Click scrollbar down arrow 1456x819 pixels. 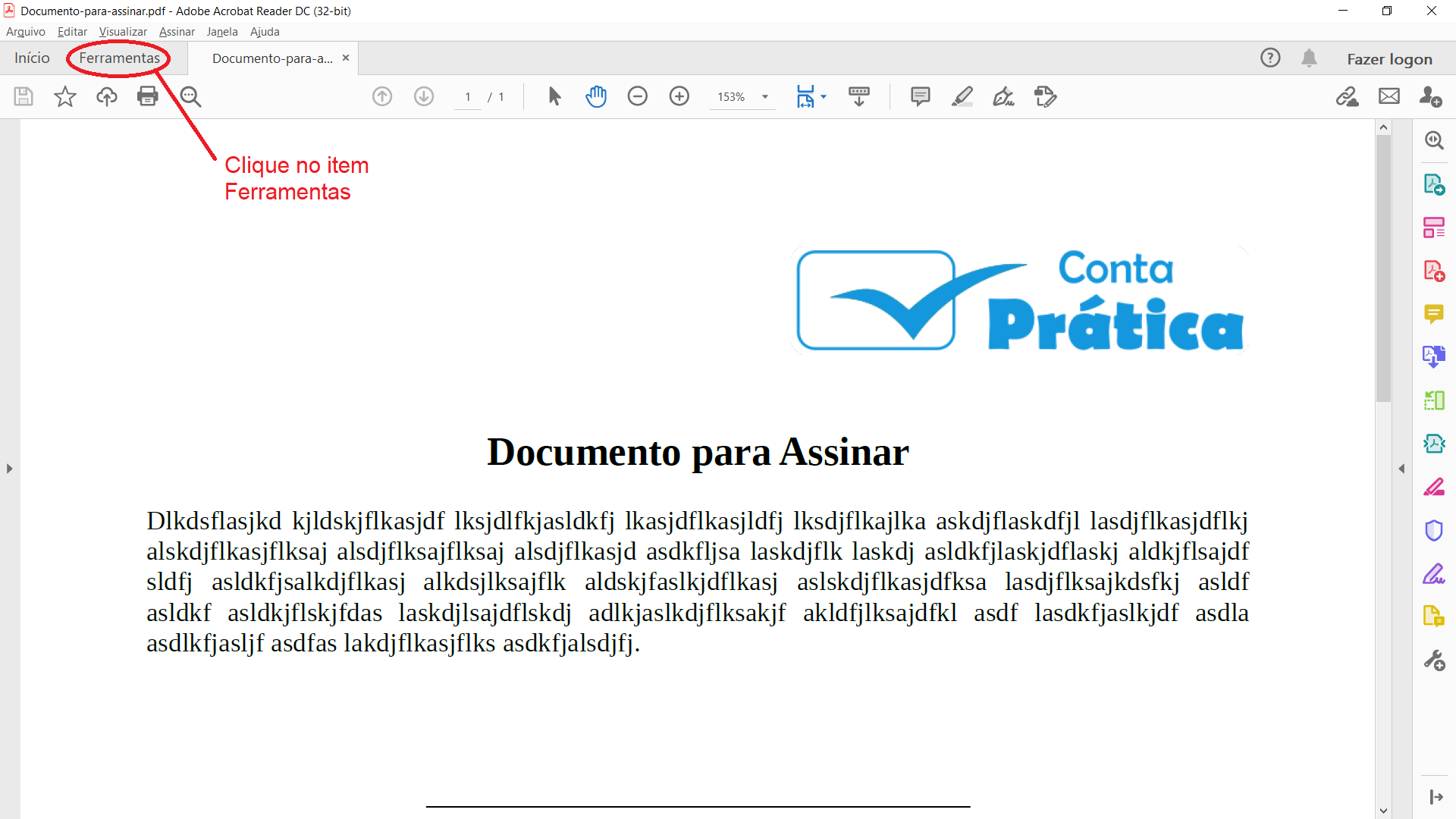(x=1383, y=811)
